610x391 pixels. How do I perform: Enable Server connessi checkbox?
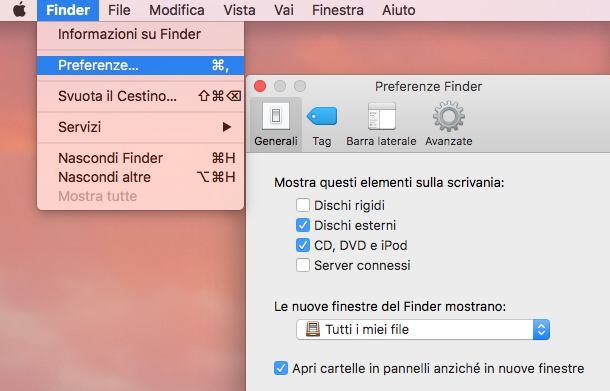tap(303, 265)
